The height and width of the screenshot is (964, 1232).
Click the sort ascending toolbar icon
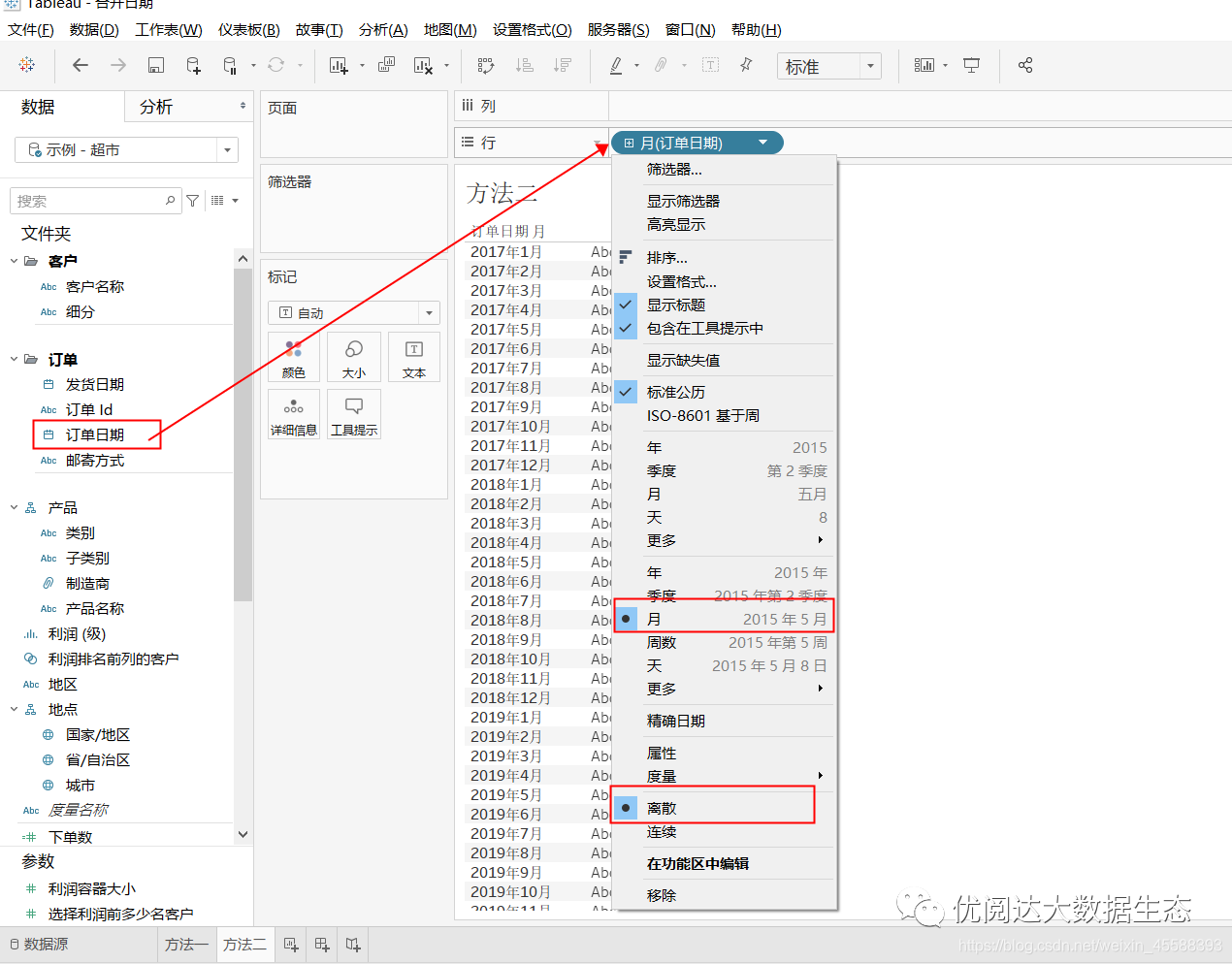pyautogui.click(x=524, y=65)
